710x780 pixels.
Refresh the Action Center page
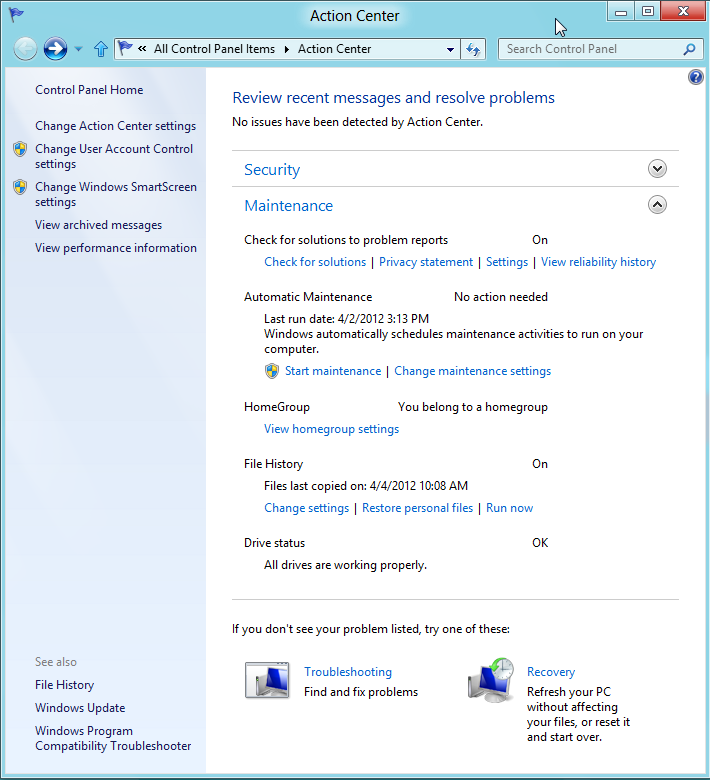[473, 49]
